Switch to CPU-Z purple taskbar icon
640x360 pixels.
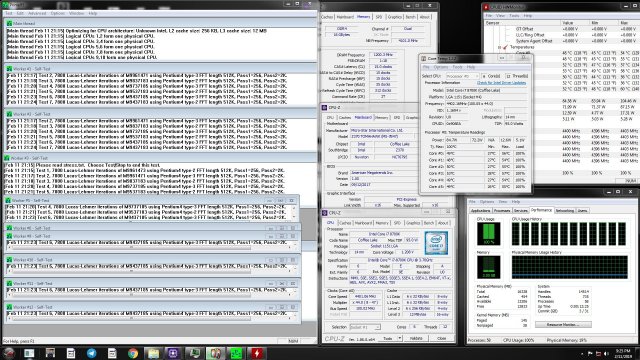[x=173, y=353]
